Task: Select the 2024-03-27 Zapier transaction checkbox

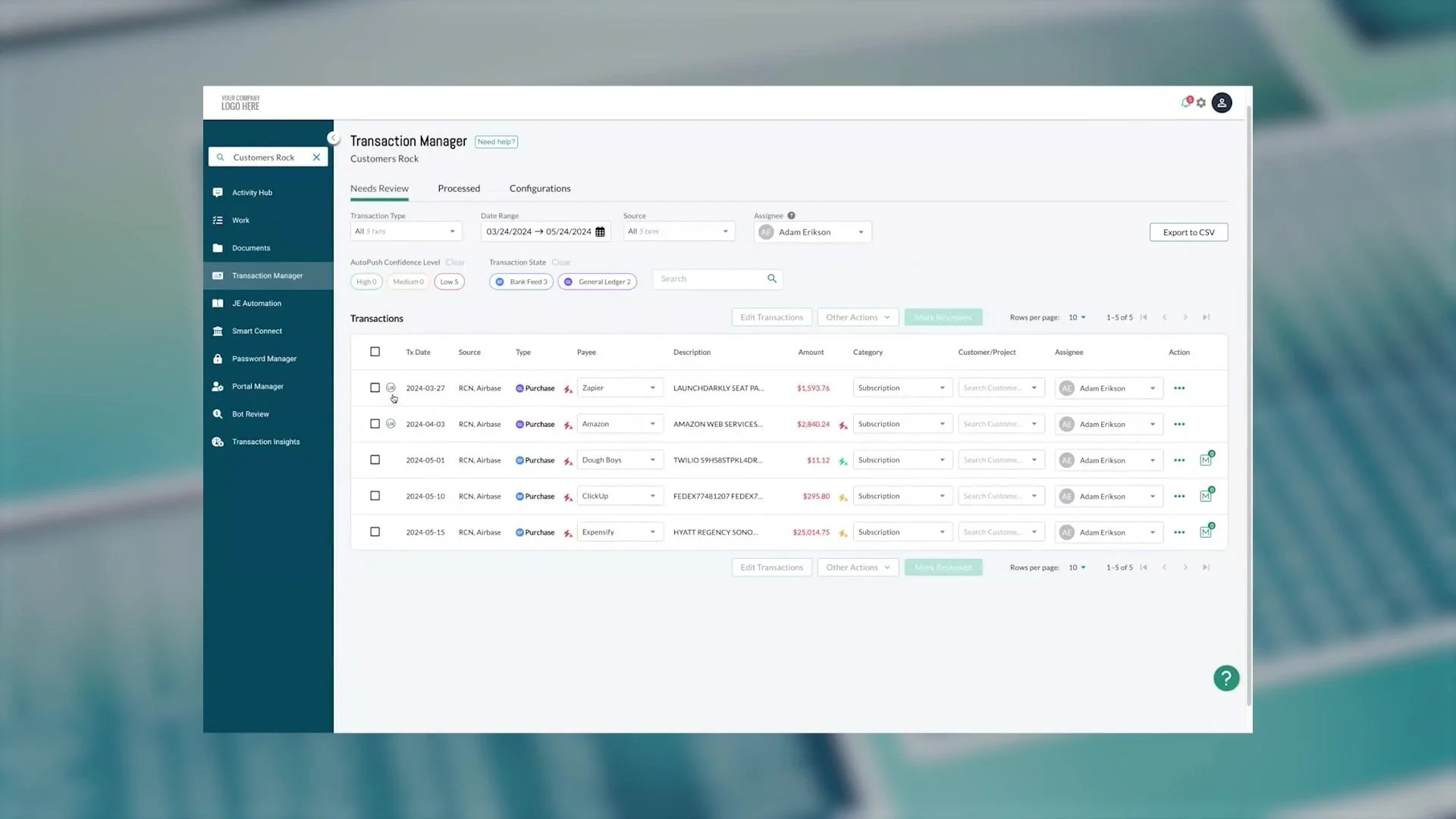Action: point(375,388)
